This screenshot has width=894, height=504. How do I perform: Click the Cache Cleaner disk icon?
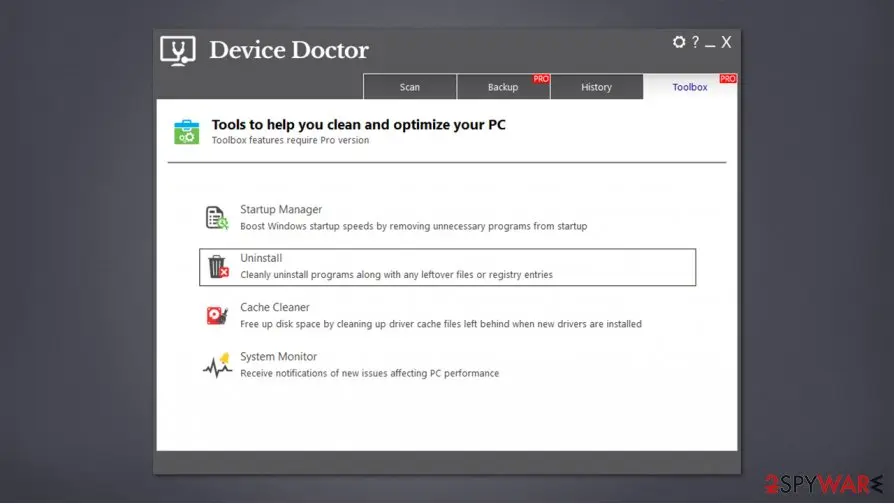pos(217,315)
